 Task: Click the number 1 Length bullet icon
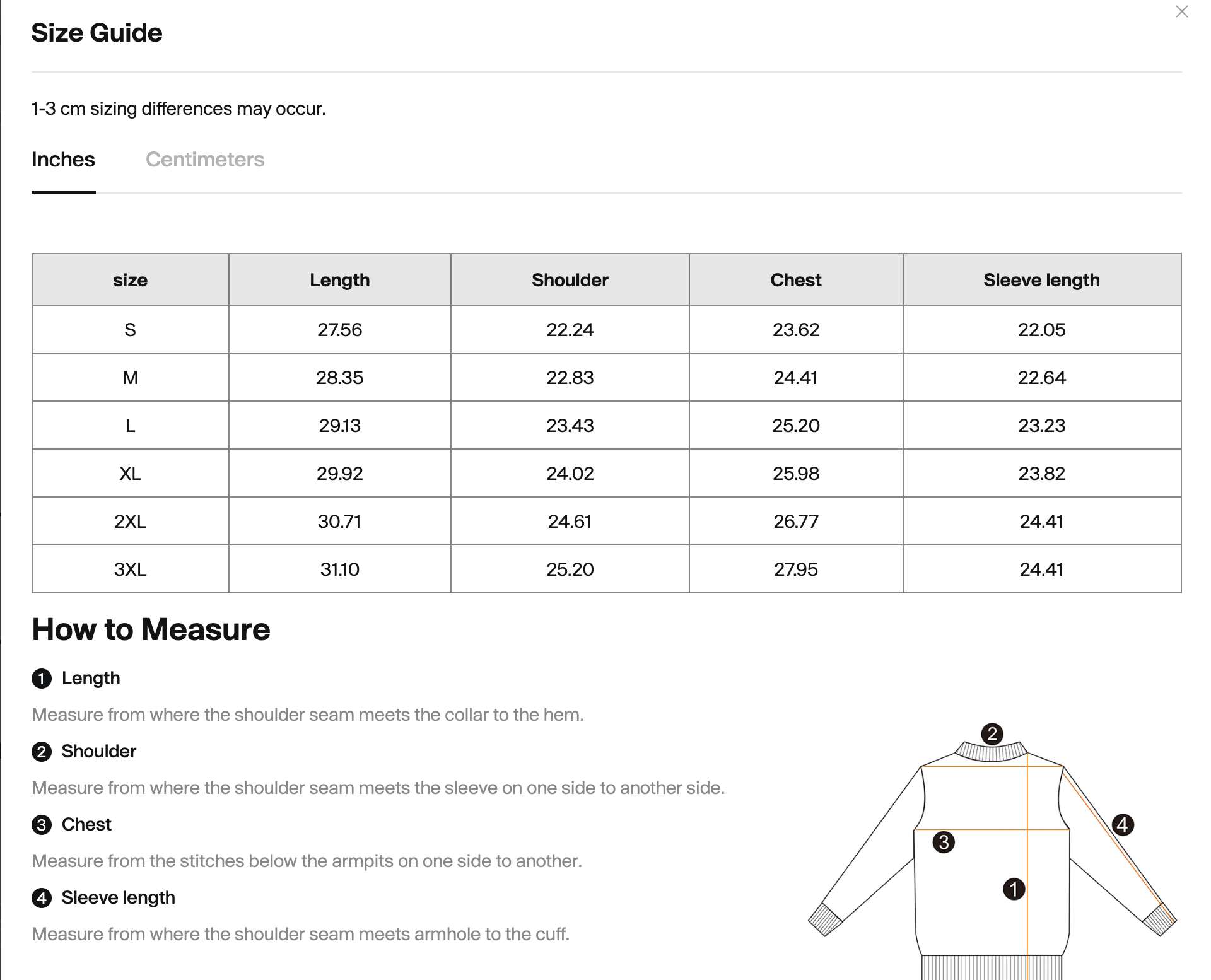point(42,679)
